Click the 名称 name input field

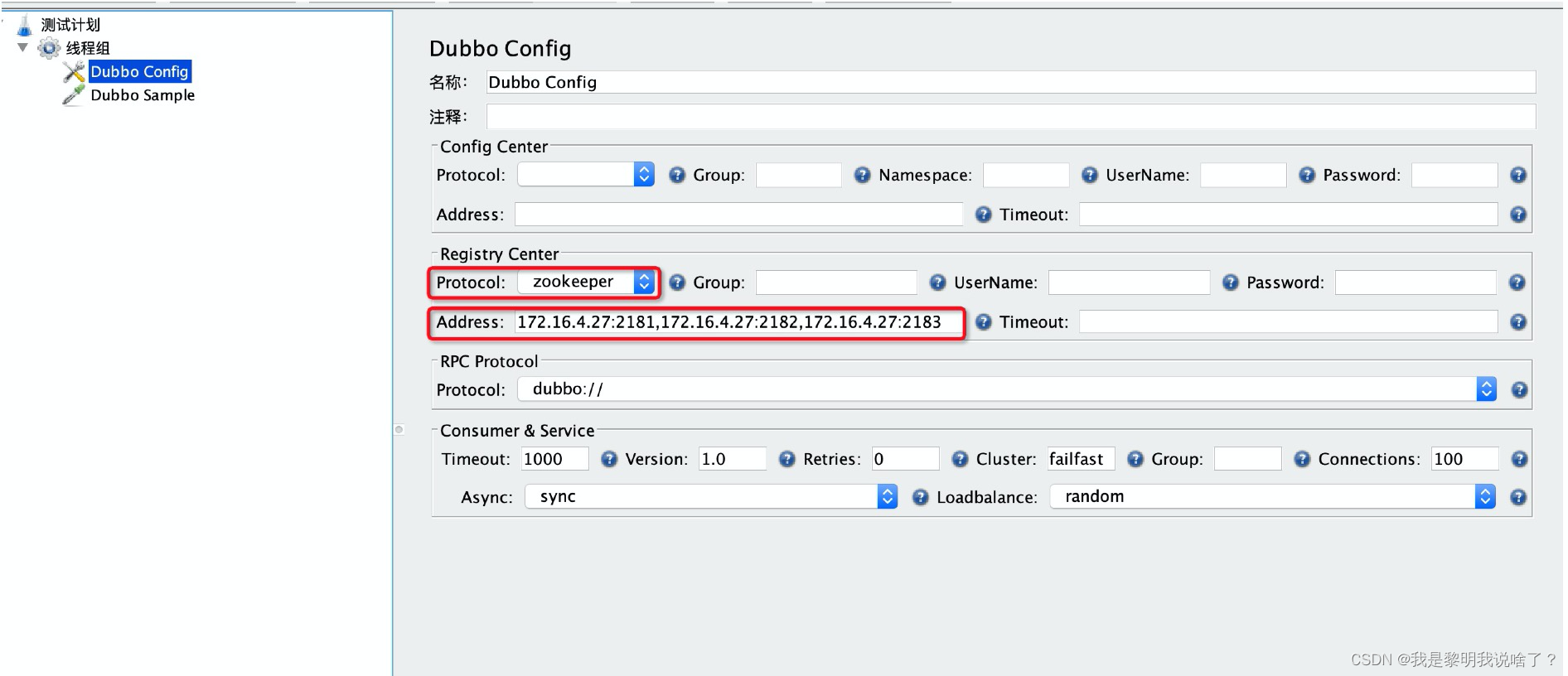[1011, 82]
